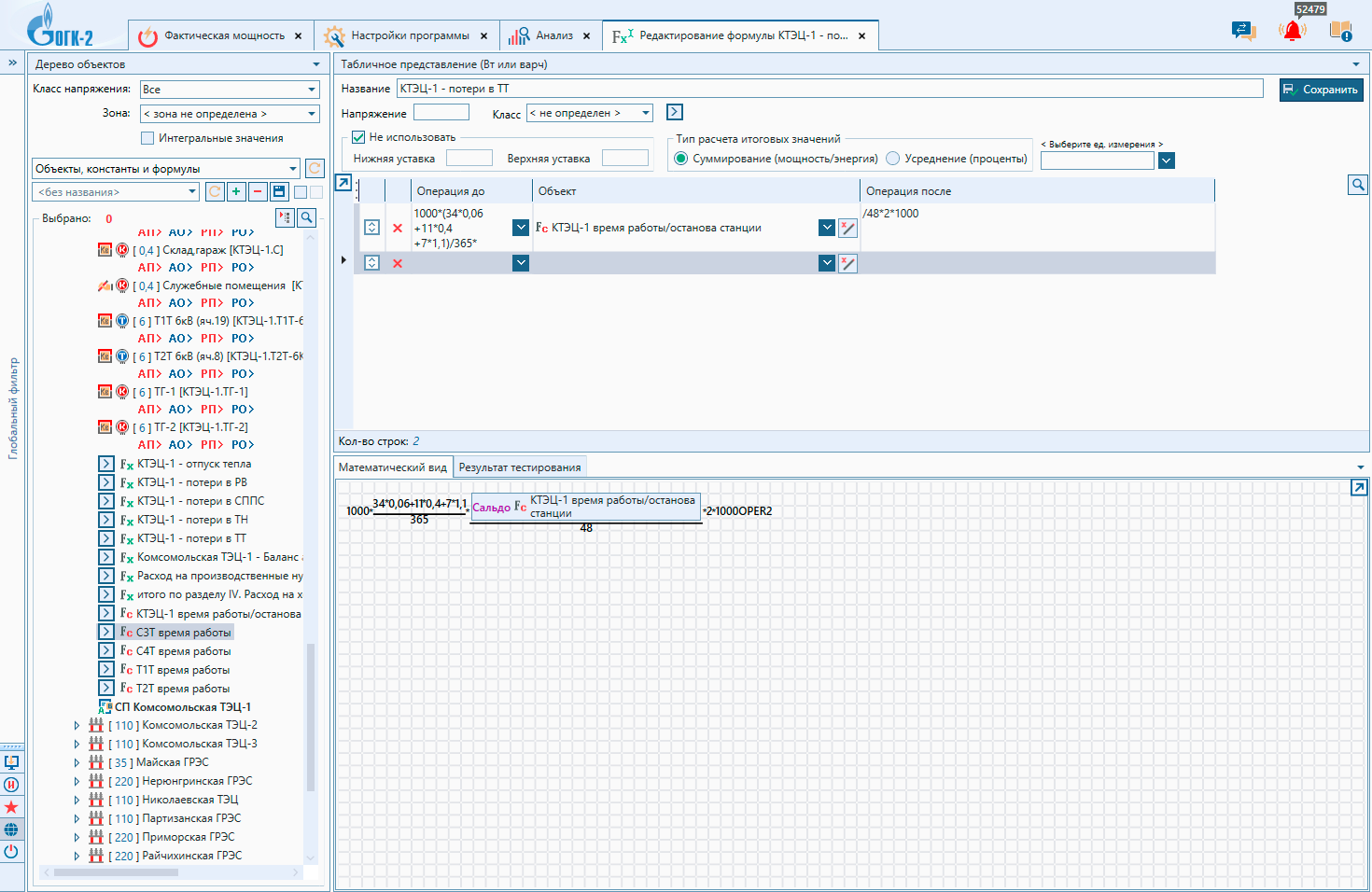Click the red minus remove button in object tree

point(258,191)
